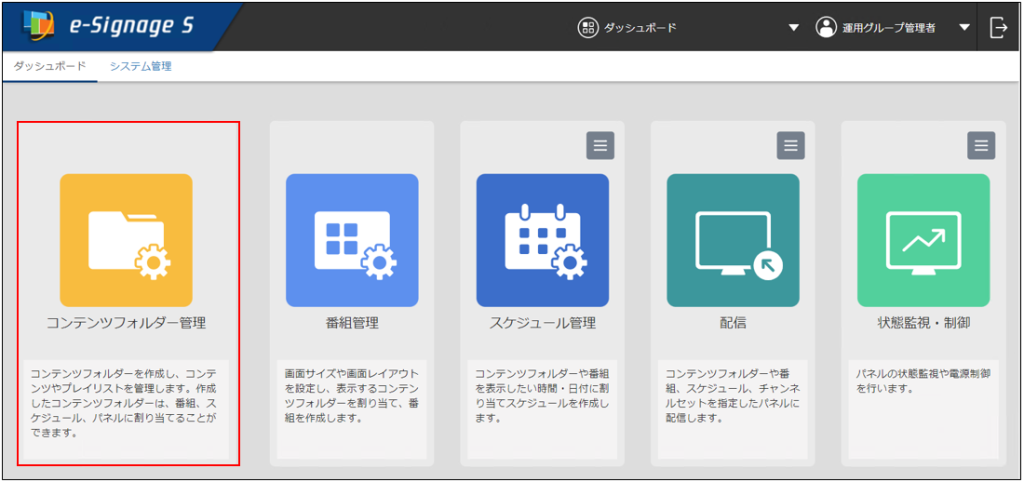Open the 番組管理 blue grid icon

tap(352, 240)
